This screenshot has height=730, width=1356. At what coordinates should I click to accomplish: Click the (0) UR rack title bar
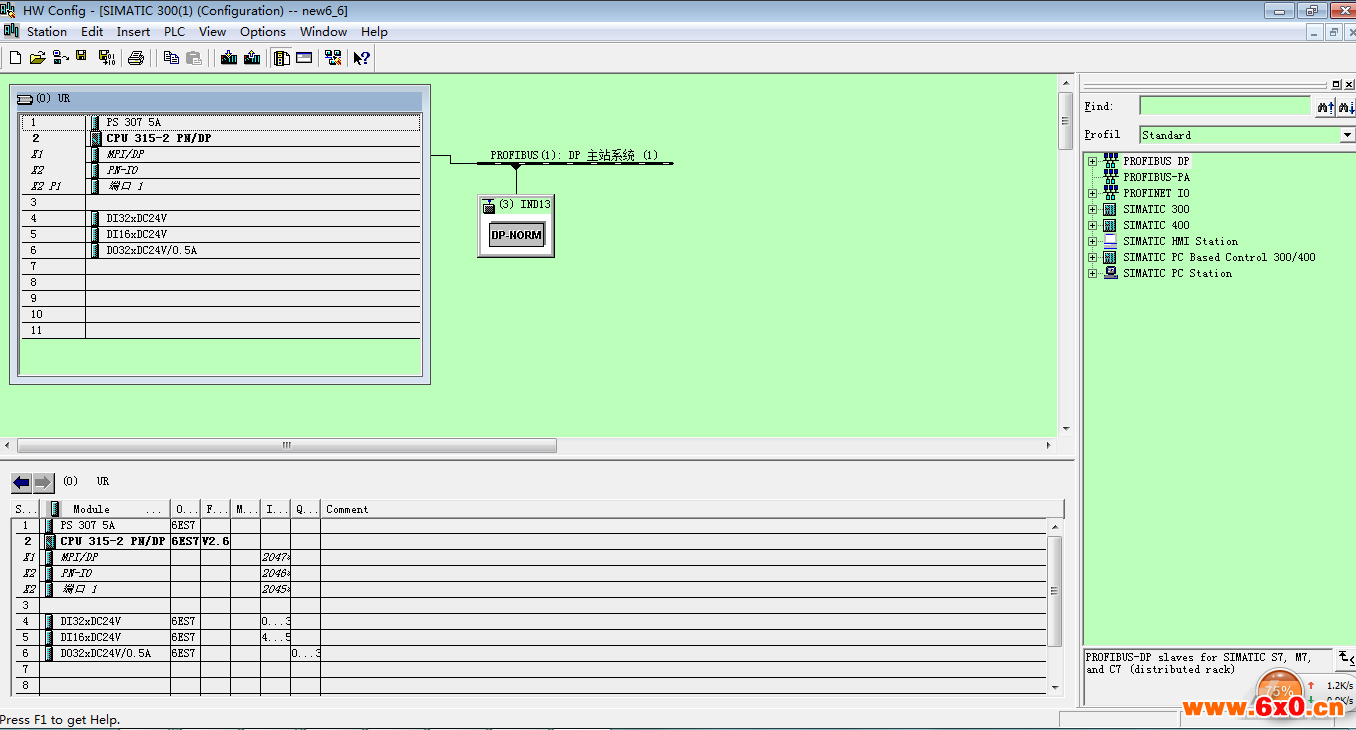point(220,99)
